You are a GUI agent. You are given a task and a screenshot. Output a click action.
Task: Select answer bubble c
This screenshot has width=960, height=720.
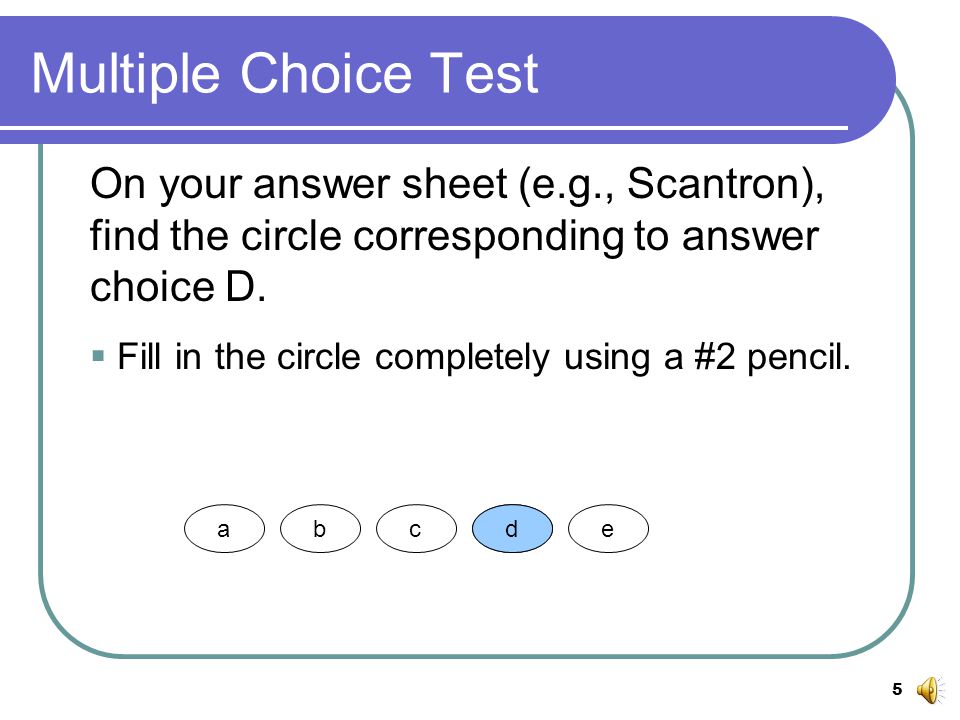coord(416,529)
